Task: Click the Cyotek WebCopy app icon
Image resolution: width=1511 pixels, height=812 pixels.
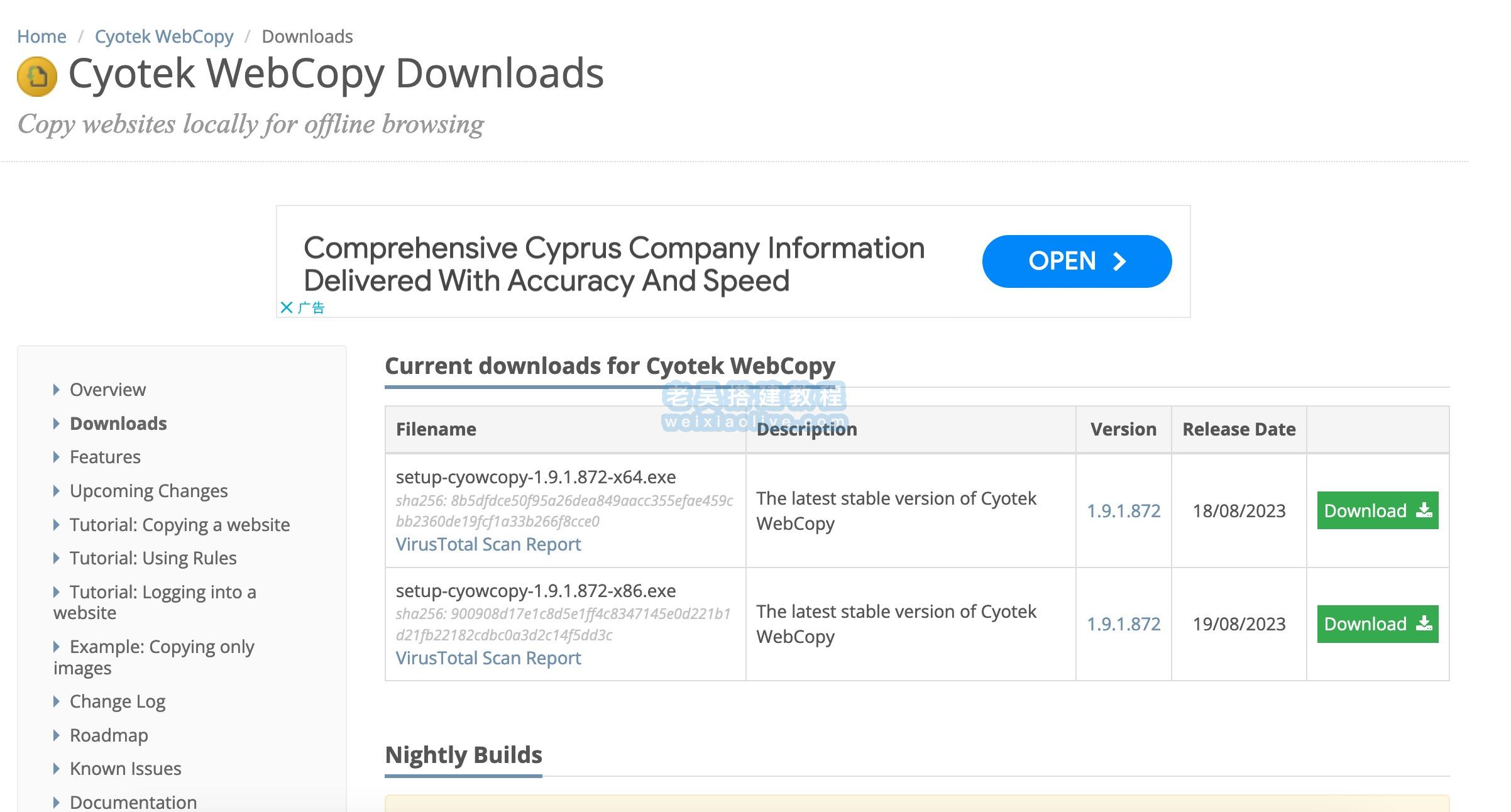Action: click(x=36, y=76)
